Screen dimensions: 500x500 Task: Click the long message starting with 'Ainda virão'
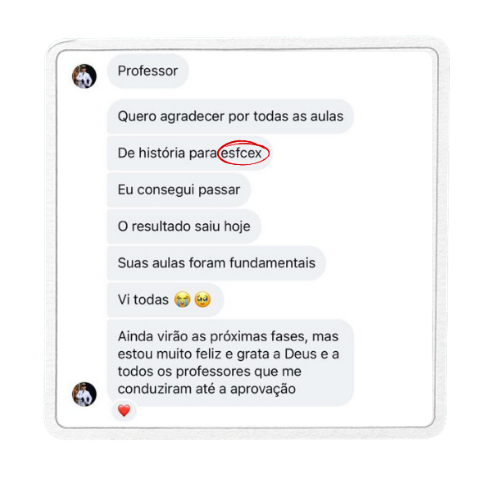tap(230, 363)
